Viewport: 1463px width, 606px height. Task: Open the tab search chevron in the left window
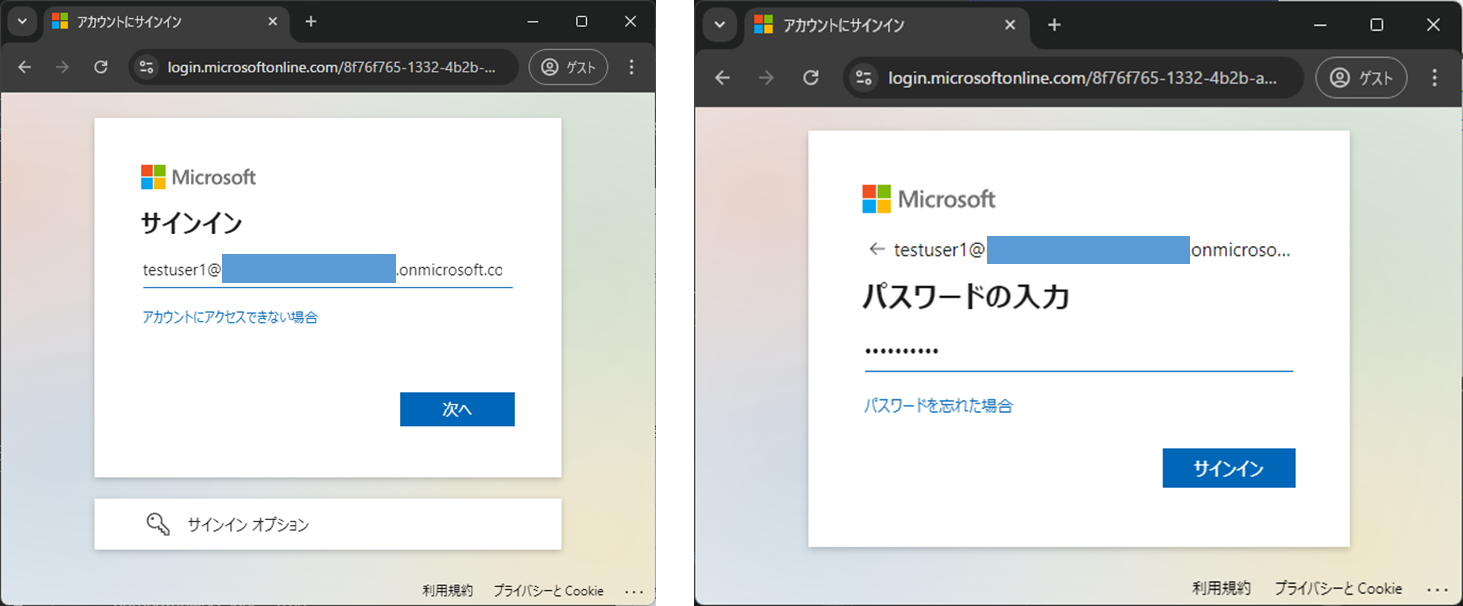coord(22,21)
